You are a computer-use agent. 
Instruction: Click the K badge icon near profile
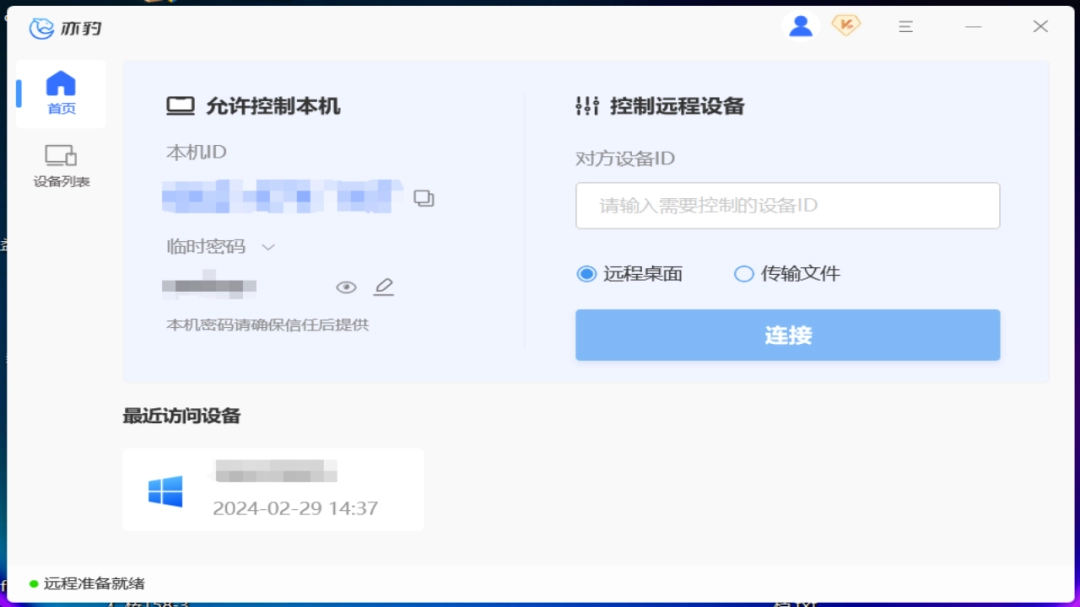pos(845,26)
